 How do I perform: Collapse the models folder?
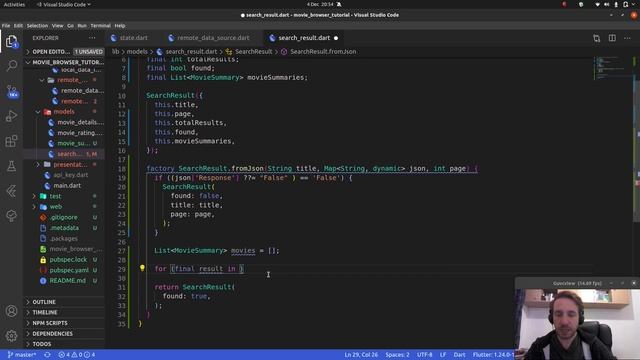(x=64, y=111)
